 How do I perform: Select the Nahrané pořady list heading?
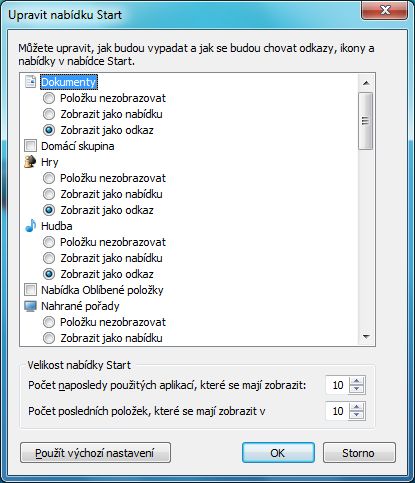pos(80,306)
